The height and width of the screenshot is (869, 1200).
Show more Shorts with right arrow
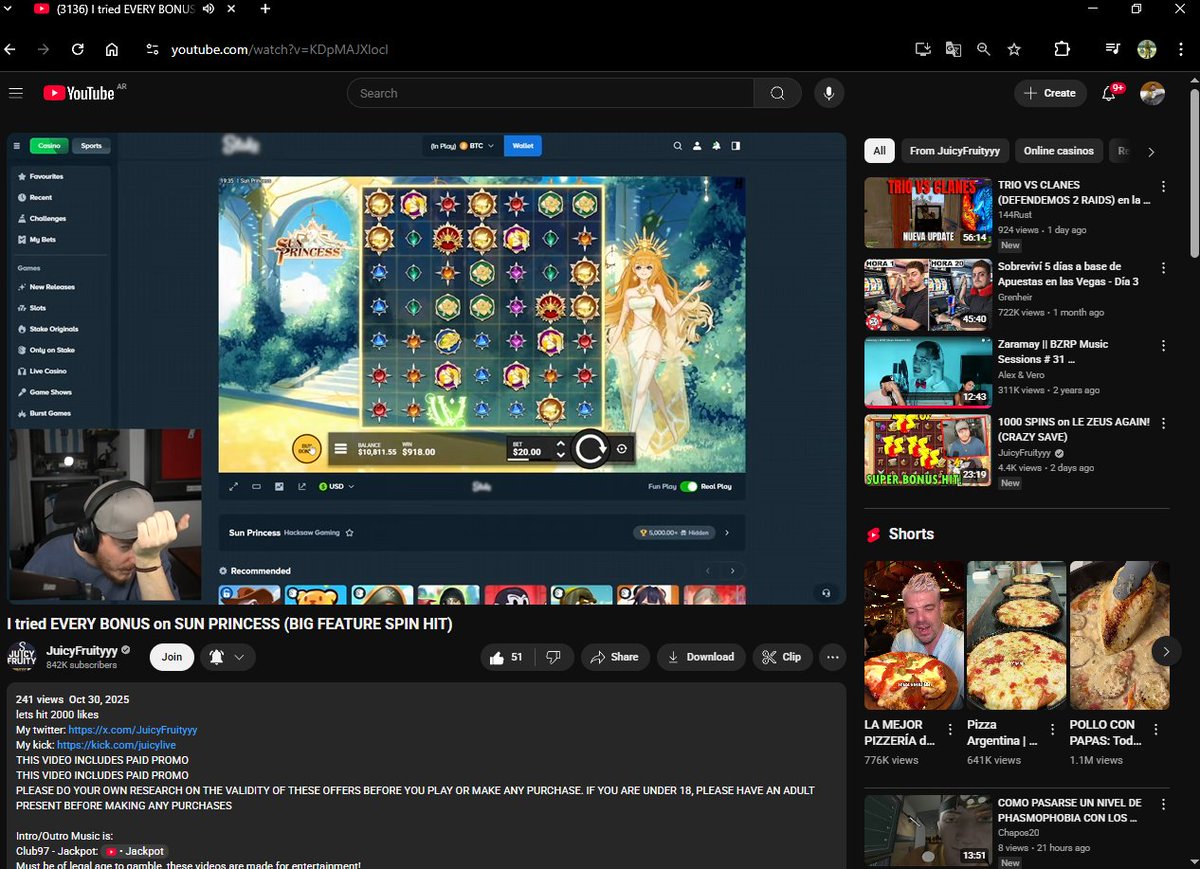point(1166,652)
